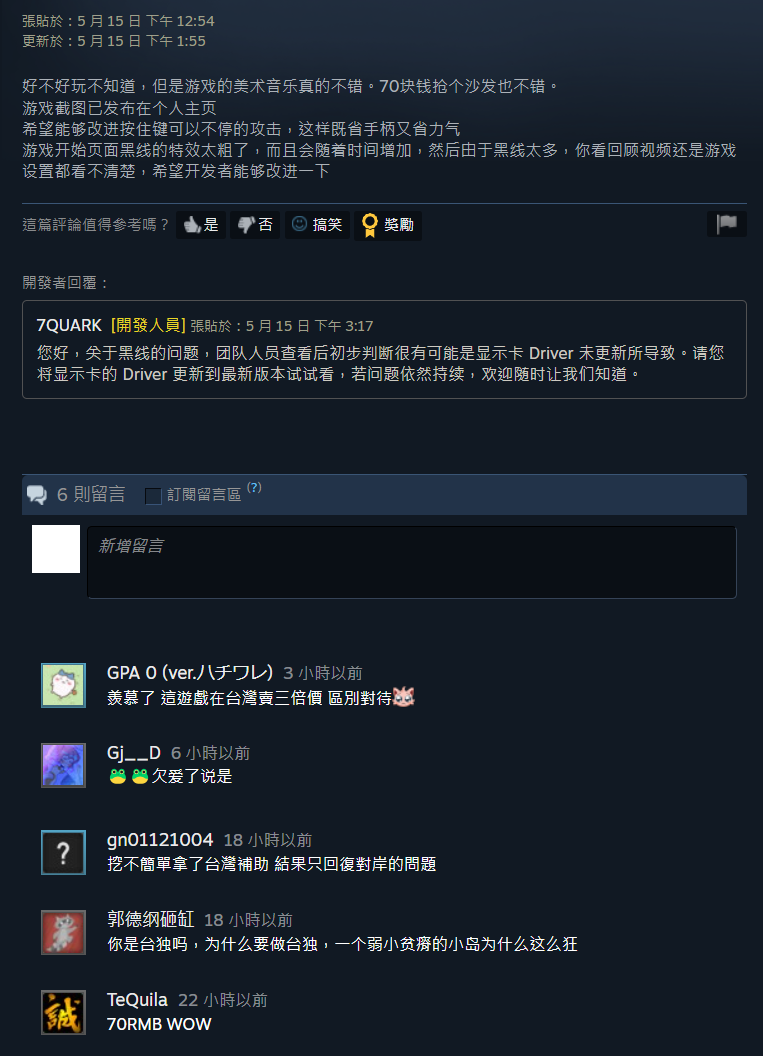Screen dimensions: 763x1056
Task: Open GPA 0 user avatar
Action: click(x=63, y=686)
